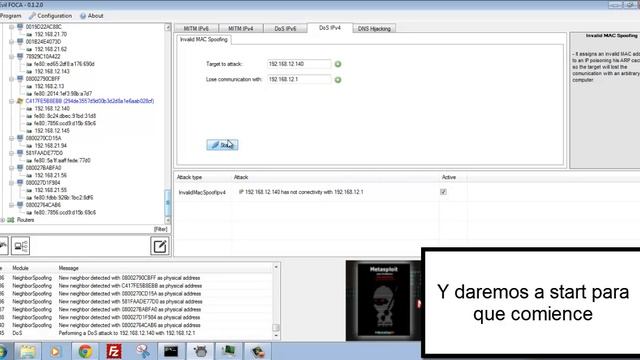Select tree row 192.168.21.56
The image size is (640, 360).
tap(51, 175)
